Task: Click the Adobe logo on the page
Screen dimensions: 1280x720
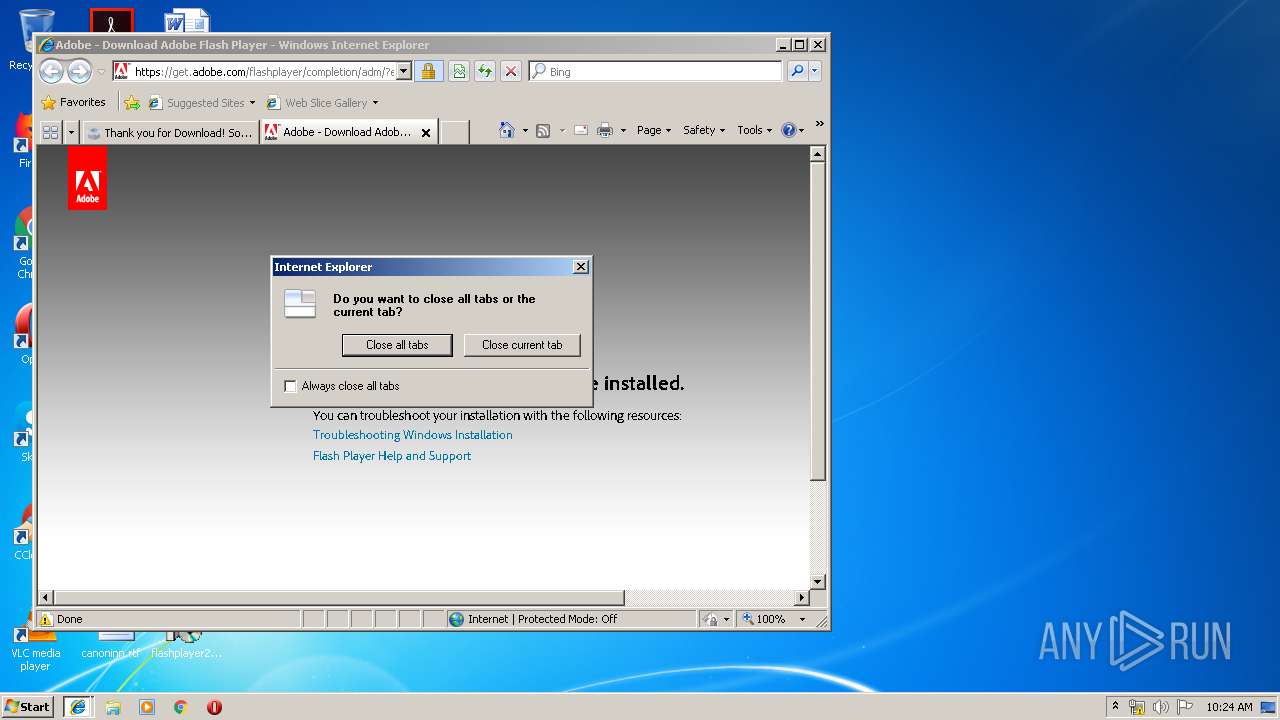Action: click(87, 178)
